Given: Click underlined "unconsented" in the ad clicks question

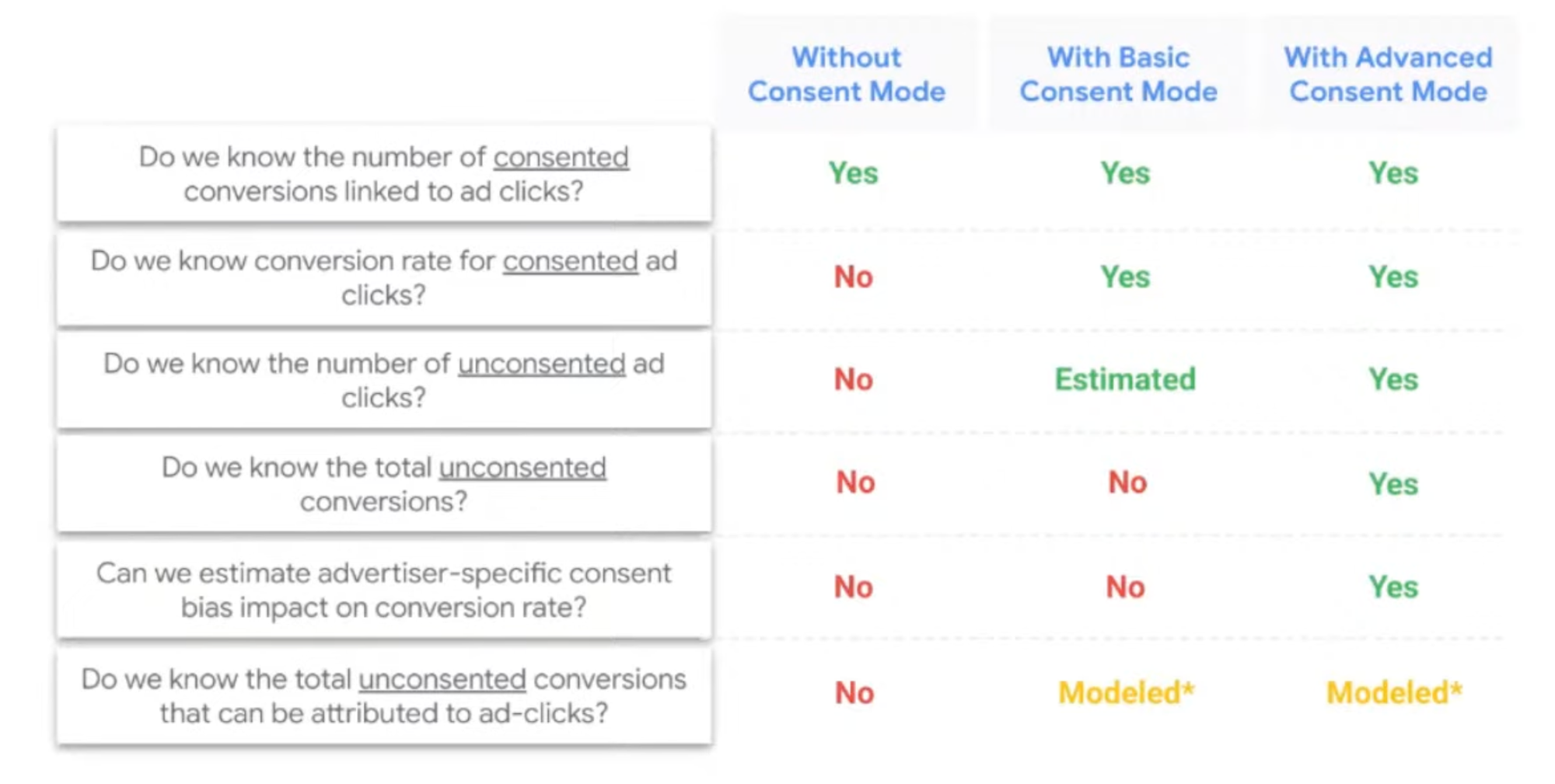Looking at the screenshot, I should (x=541, y=364).
